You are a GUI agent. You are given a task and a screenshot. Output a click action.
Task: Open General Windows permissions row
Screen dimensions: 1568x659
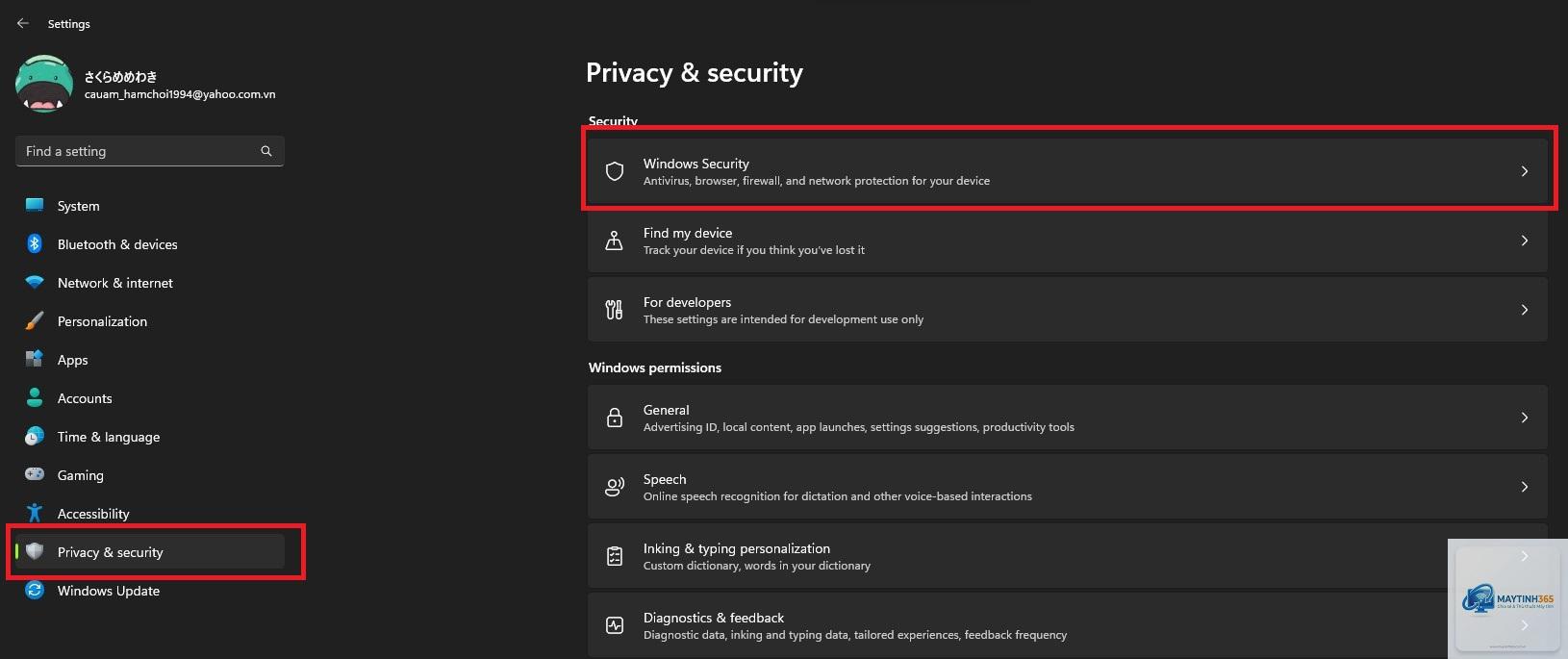coord(1068,418)
